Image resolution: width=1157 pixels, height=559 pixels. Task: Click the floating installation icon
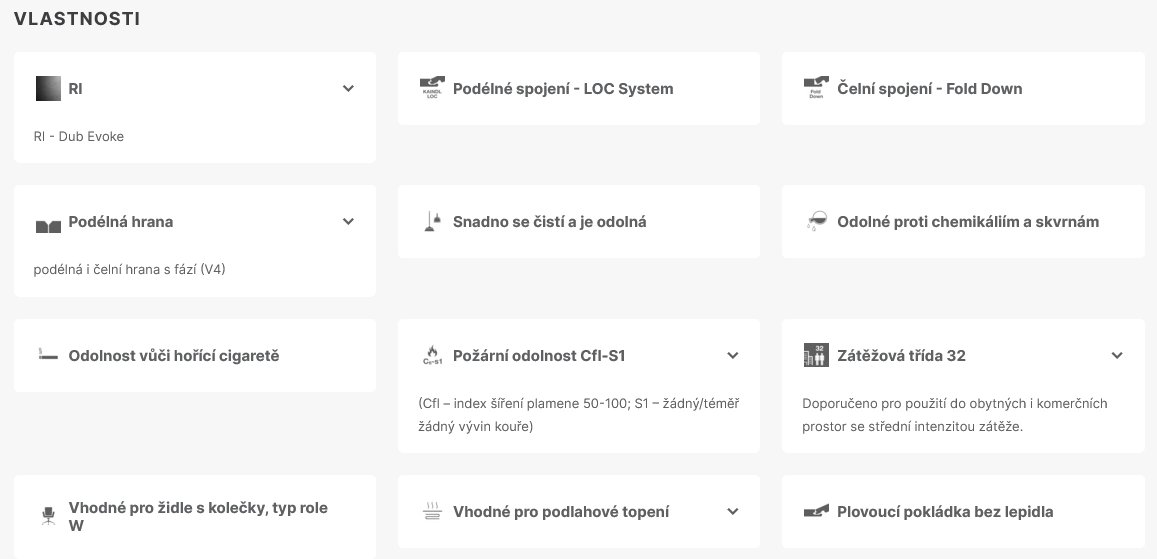click(x=816, y=511)
